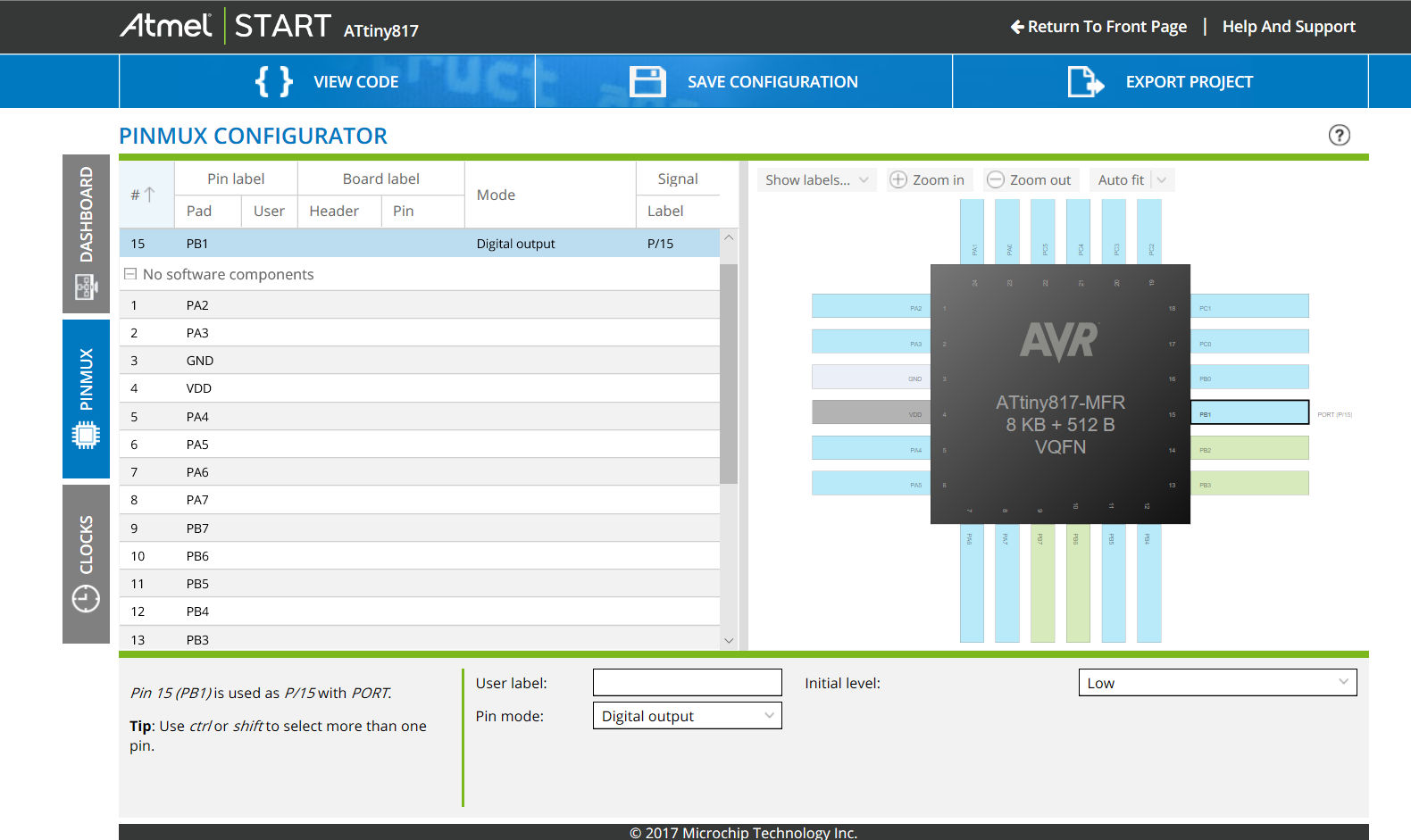Select the PA2 row in pin table
This screenshot has height=840, width=1411.
[420, 304]
